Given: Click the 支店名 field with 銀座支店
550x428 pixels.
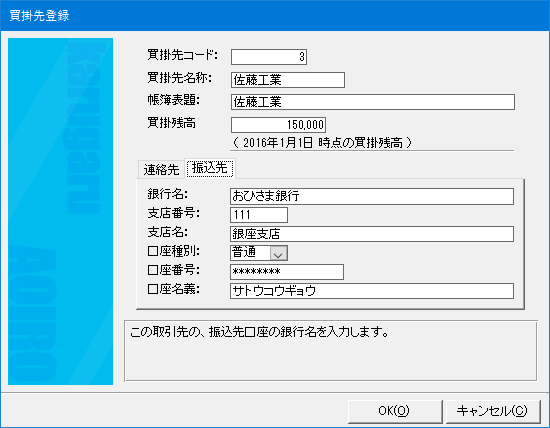Looking at the screenshot, I should (372, 234).
